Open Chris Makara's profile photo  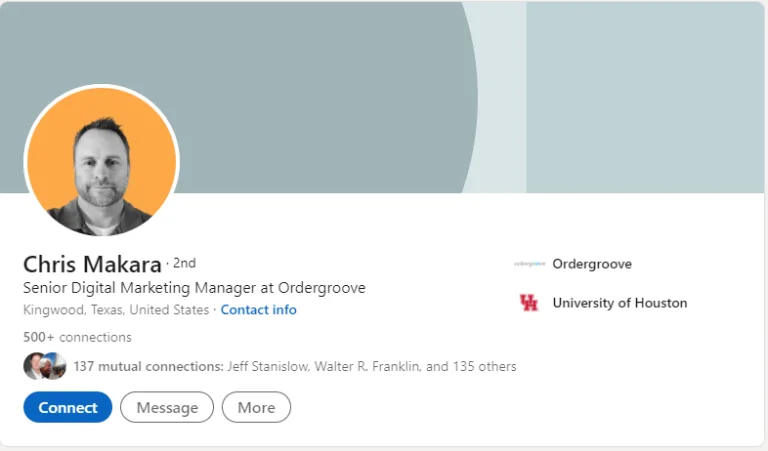pos(101,161)
